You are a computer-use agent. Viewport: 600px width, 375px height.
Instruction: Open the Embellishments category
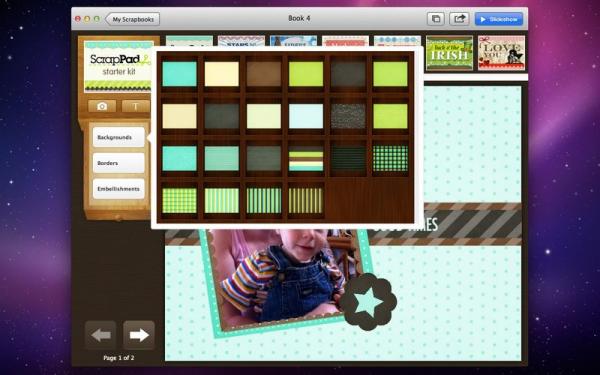point(119,189)
